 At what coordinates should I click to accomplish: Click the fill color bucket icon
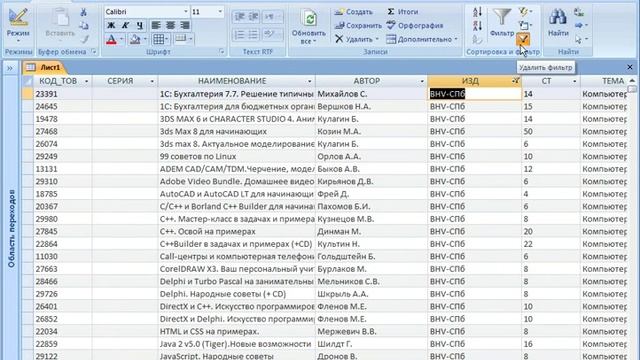pos(135,40)
